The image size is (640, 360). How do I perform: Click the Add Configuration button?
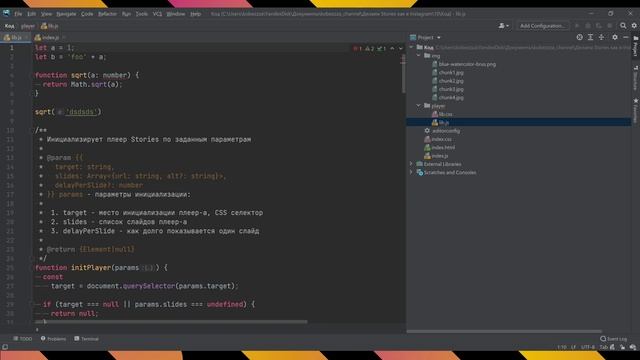pos(542,26)
